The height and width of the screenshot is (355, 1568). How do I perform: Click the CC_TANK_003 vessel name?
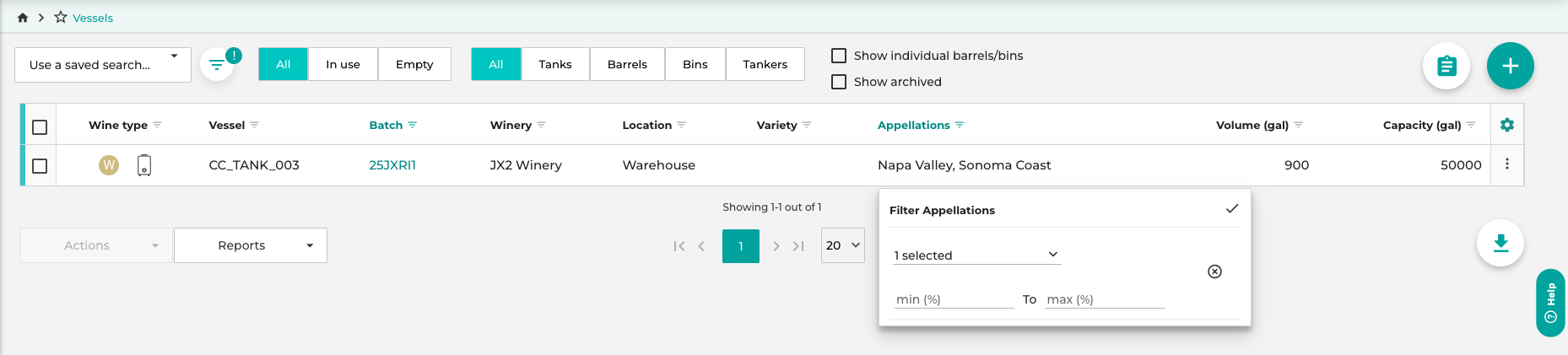pyautogui.click(x=254, y=165)
